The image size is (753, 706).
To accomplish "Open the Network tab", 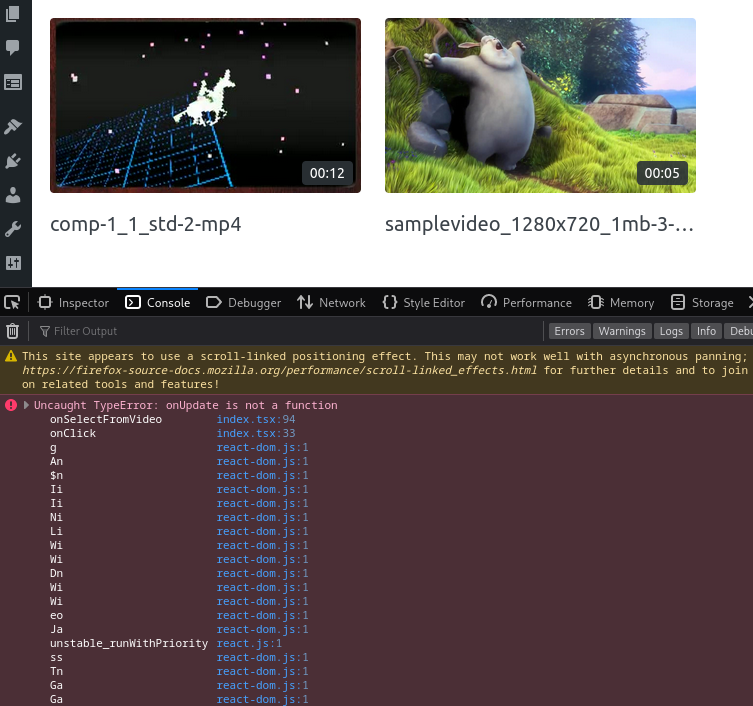I will tap(331, 303).
